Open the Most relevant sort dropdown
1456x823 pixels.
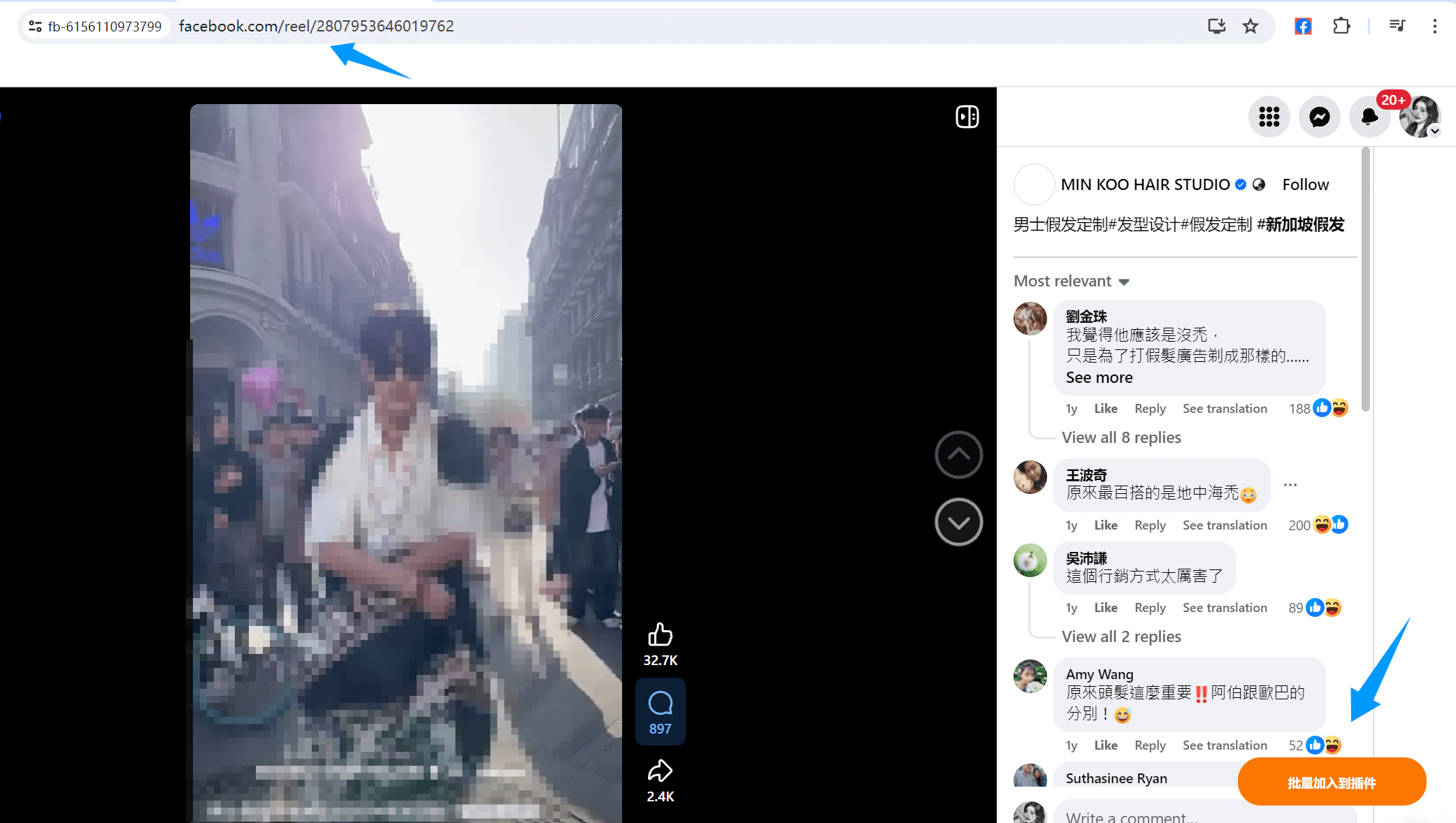point(1072,281)
